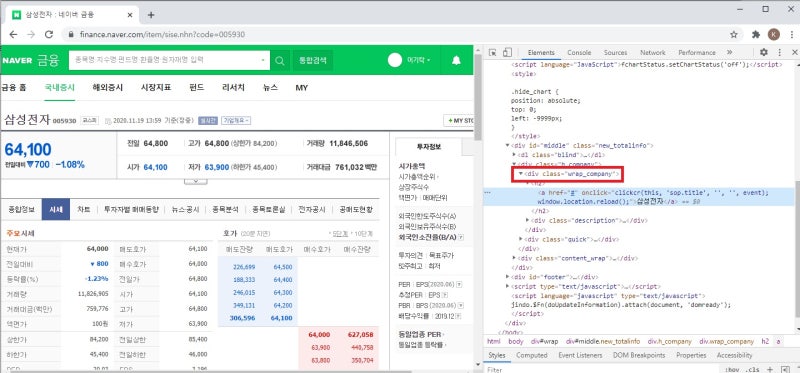The width and height of the screenshot is (800, 373).
Task: Open a new browser tab with plus icon
Action: tap(151, 15)
